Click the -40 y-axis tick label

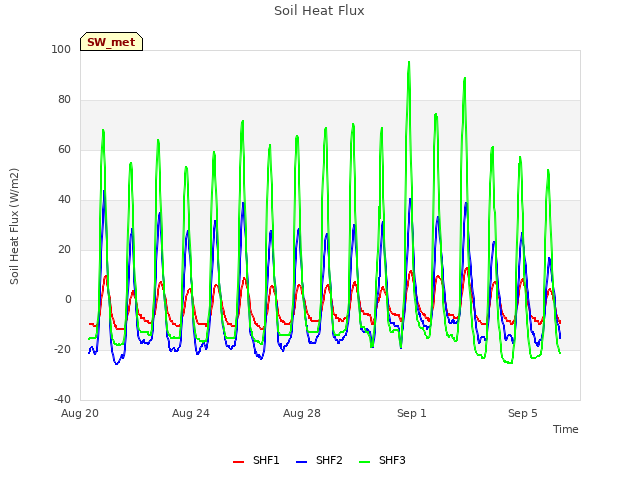[62, 399]
